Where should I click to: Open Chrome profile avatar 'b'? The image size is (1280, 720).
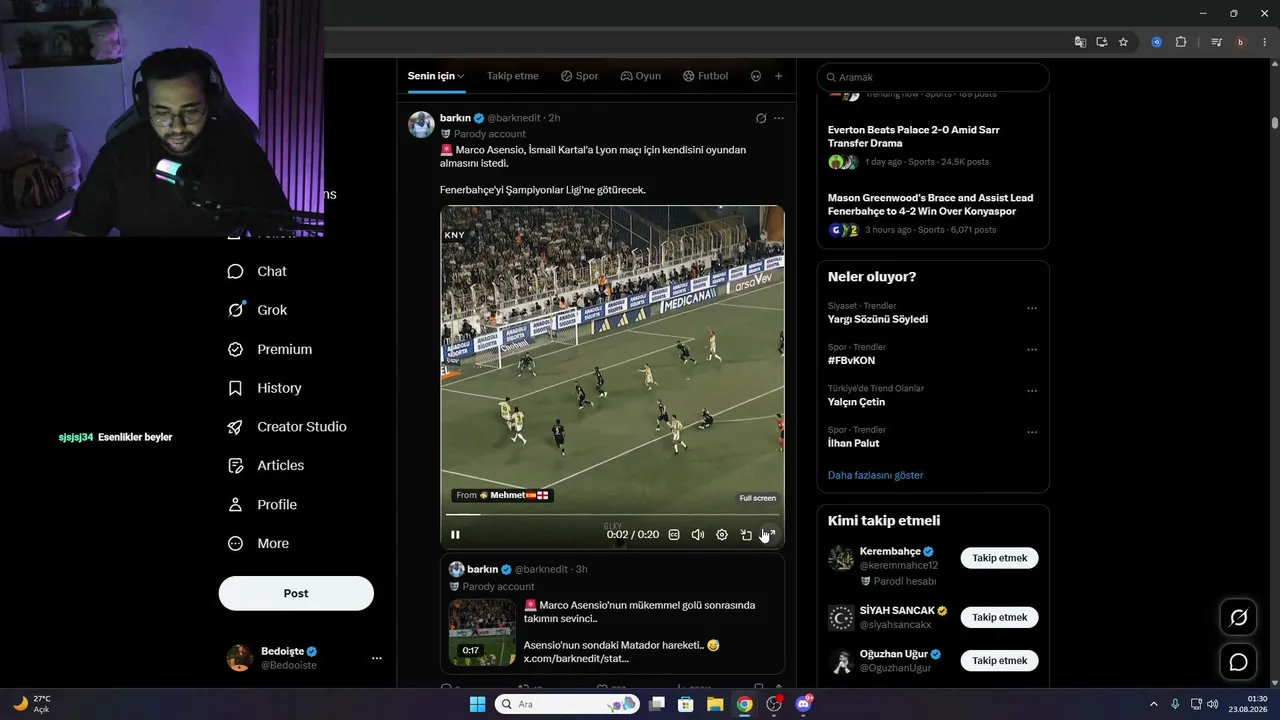tap(1240, 42)
